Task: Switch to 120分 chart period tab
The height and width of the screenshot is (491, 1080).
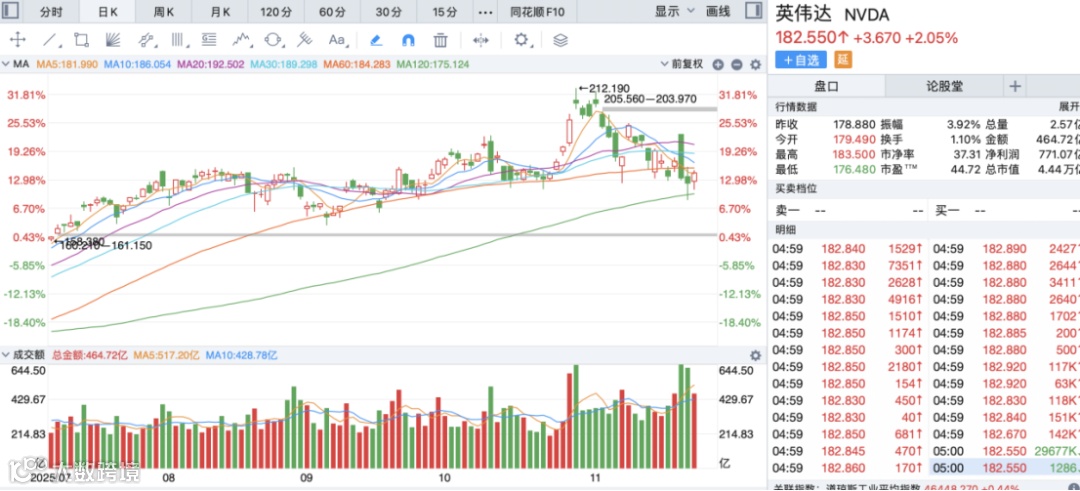Action: pos(277,12)
